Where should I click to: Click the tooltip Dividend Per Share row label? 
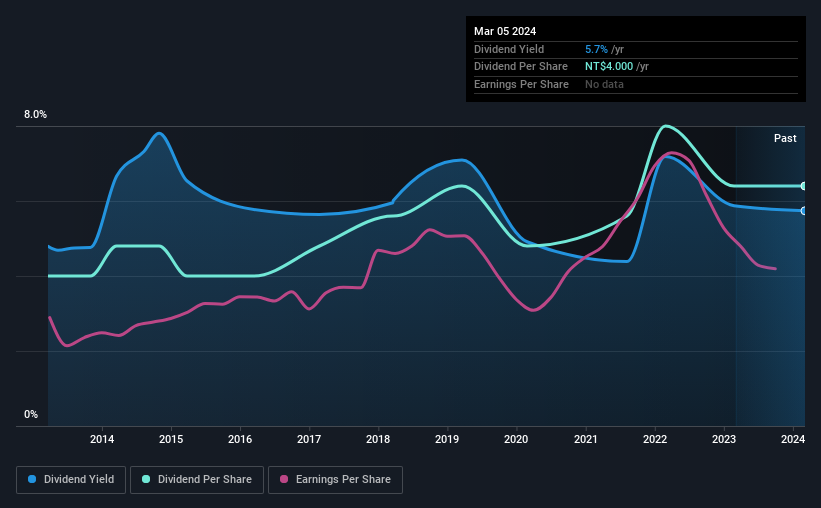pyautogui.click(x=521, y=67)
